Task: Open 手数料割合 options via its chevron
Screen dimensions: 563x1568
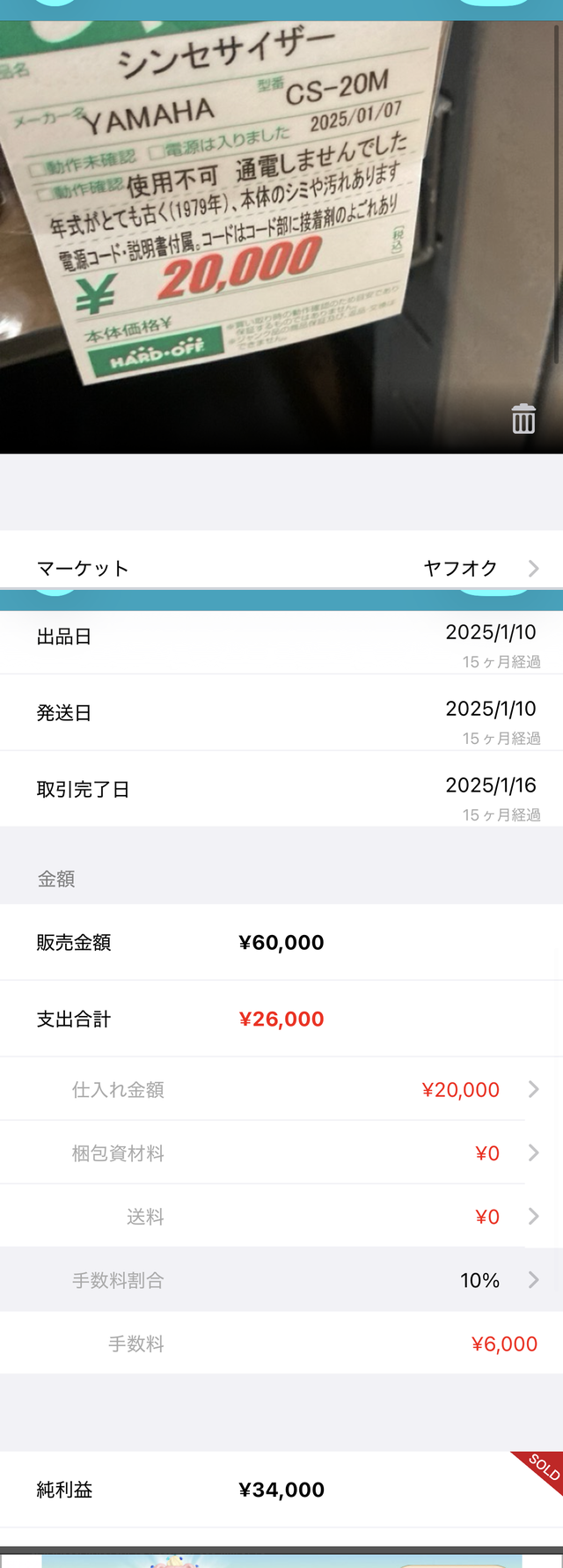Action: point(533,1280)
